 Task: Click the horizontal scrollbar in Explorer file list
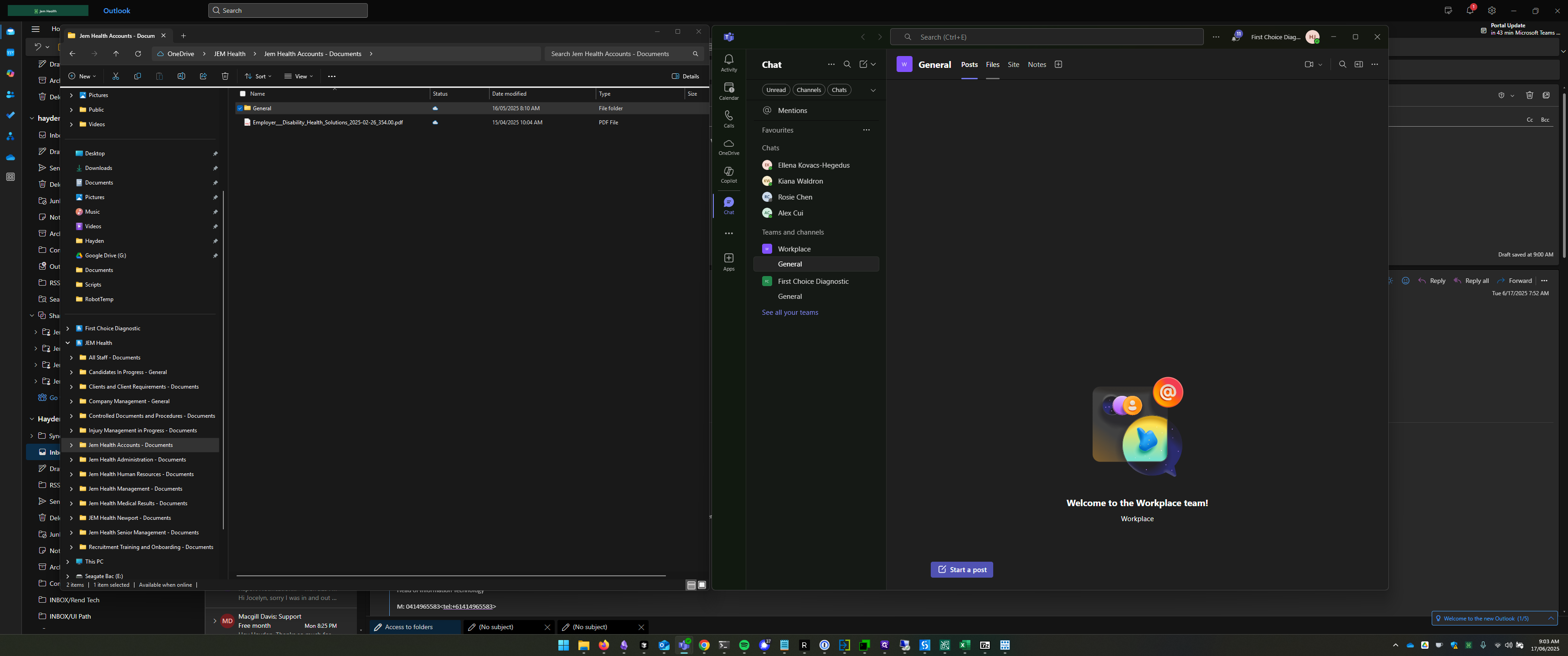(x=450, y=575)
